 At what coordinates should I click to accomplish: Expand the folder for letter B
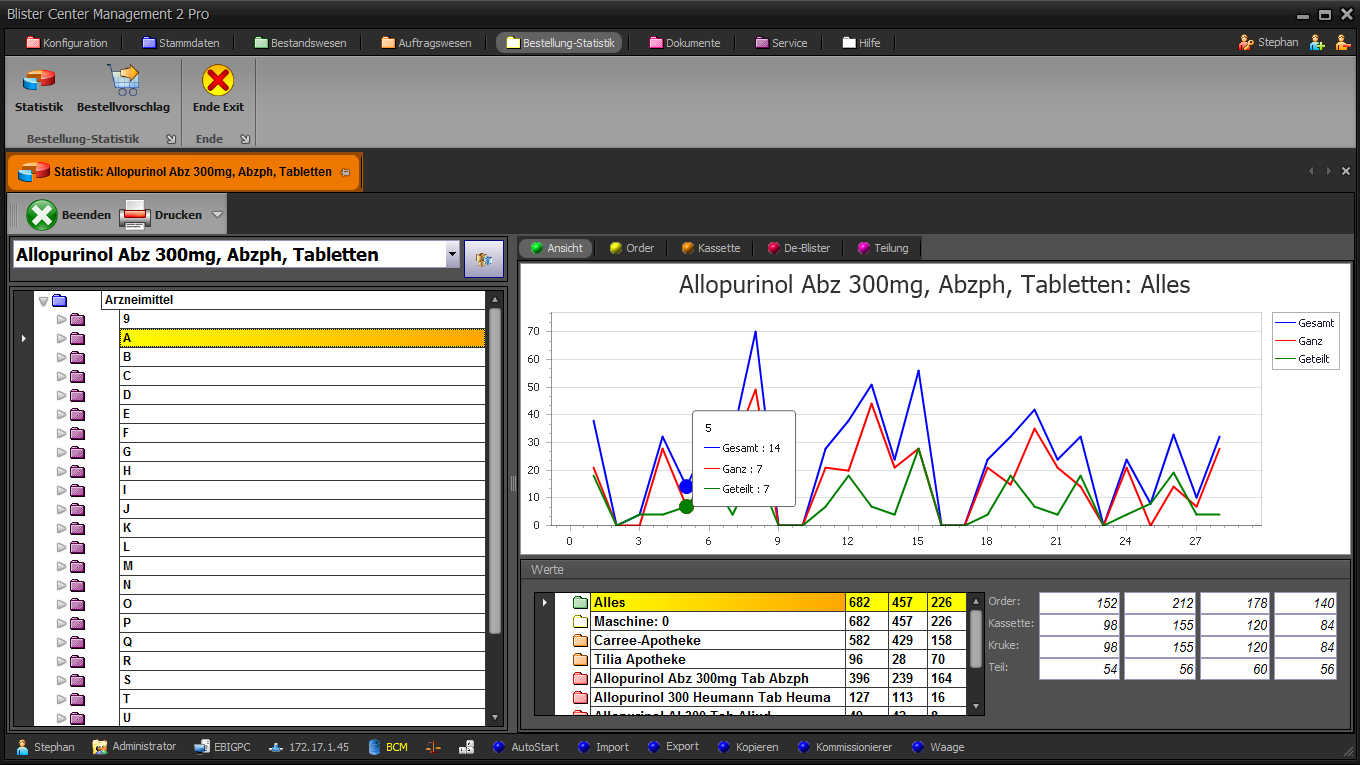[x=61, y=357]
